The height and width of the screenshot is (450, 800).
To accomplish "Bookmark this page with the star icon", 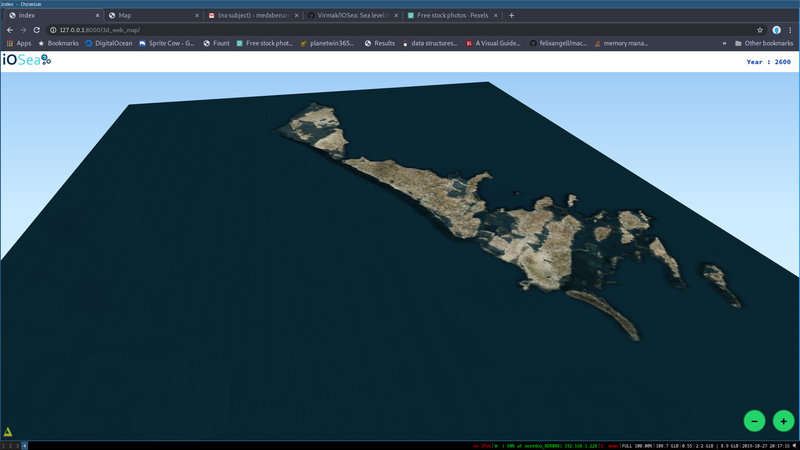I will [759, 30].
